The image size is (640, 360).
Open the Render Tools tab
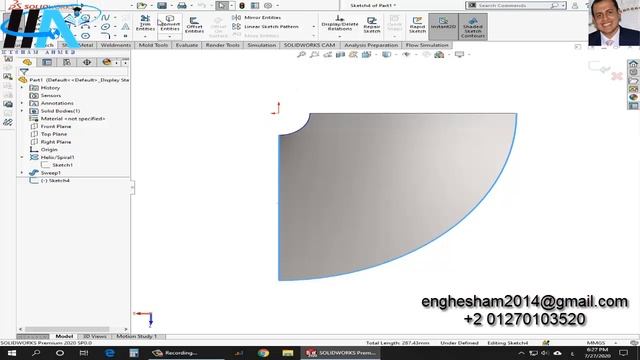pos(222,45)
